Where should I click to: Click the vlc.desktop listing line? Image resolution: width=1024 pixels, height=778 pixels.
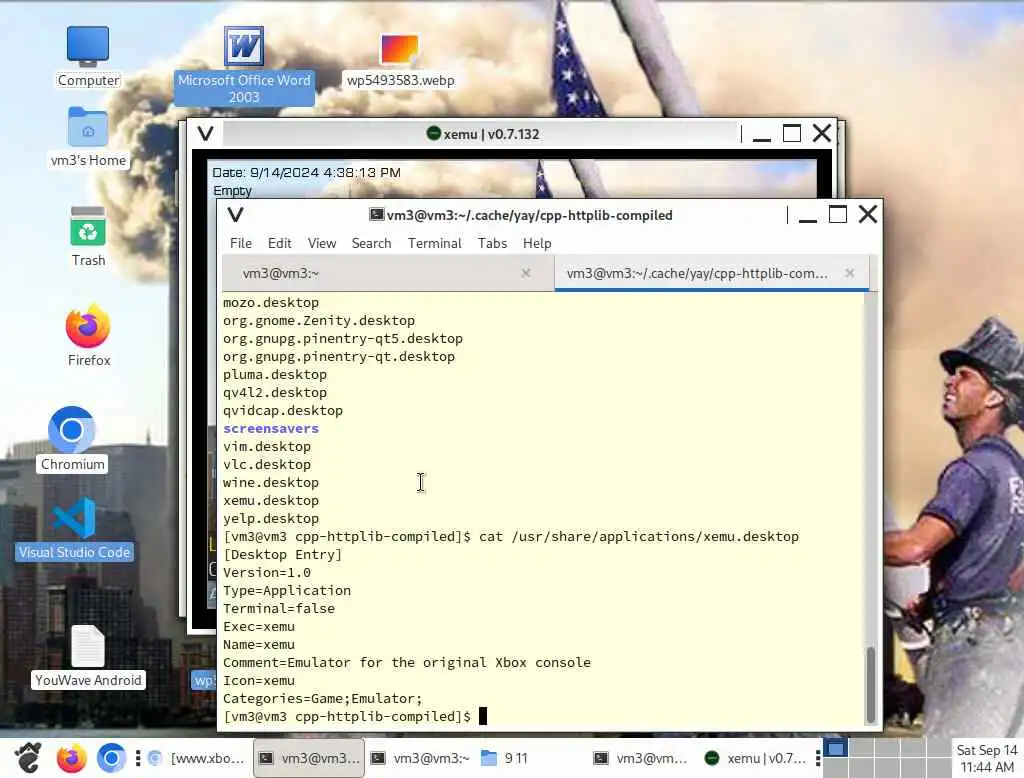(266, 464)
